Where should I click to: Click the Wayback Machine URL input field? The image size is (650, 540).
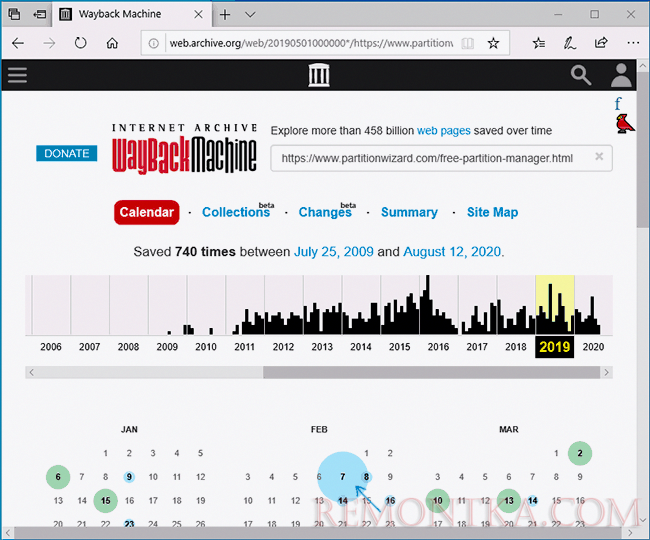(x=430, y=158)
